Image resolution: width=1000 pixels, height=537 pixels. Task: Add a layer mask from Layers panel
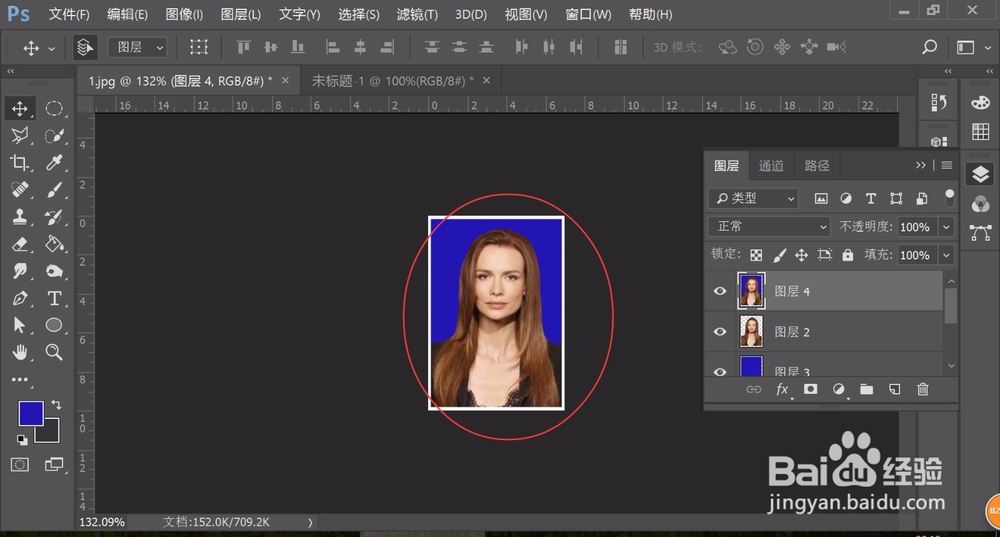coord(811,389)
